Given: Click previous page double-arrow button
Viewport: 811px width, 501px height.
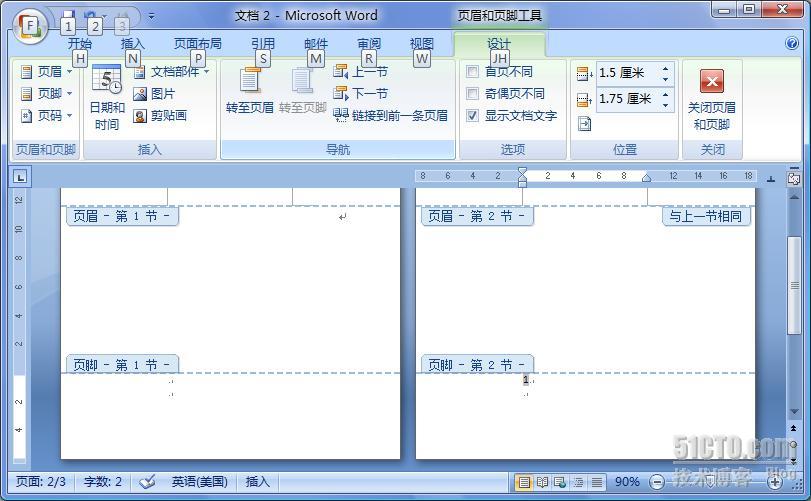Looking at the screenshot, I should click(x=794, y=428).
